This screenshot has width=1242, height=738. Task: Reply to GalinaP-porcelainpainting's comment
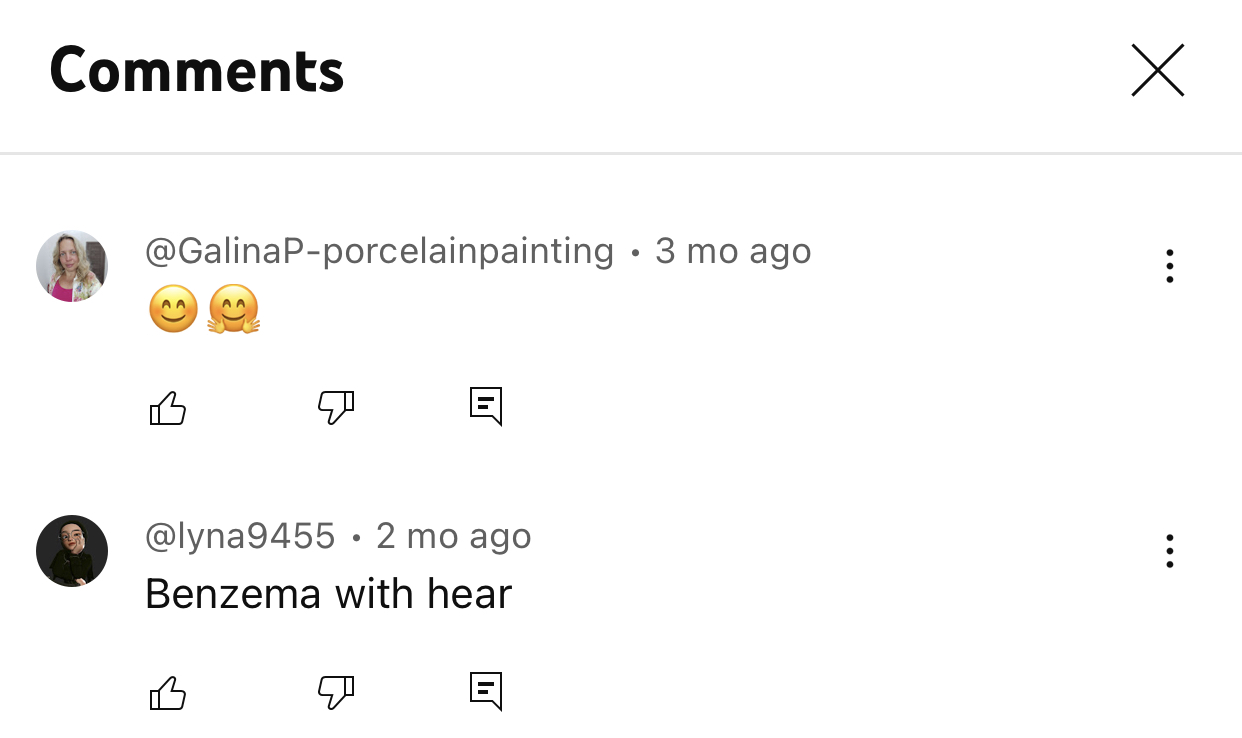(x=486, y=407)
